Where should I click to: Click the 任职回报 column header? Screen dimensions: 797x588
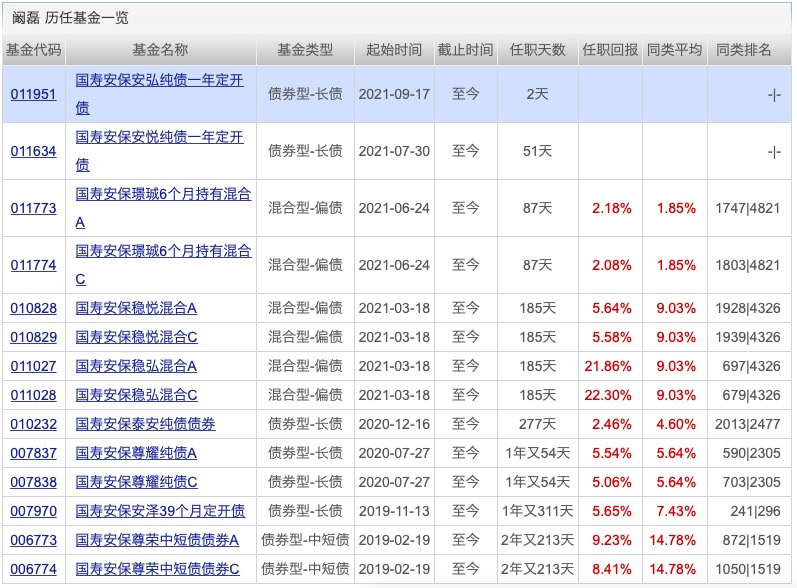point(610,50)
